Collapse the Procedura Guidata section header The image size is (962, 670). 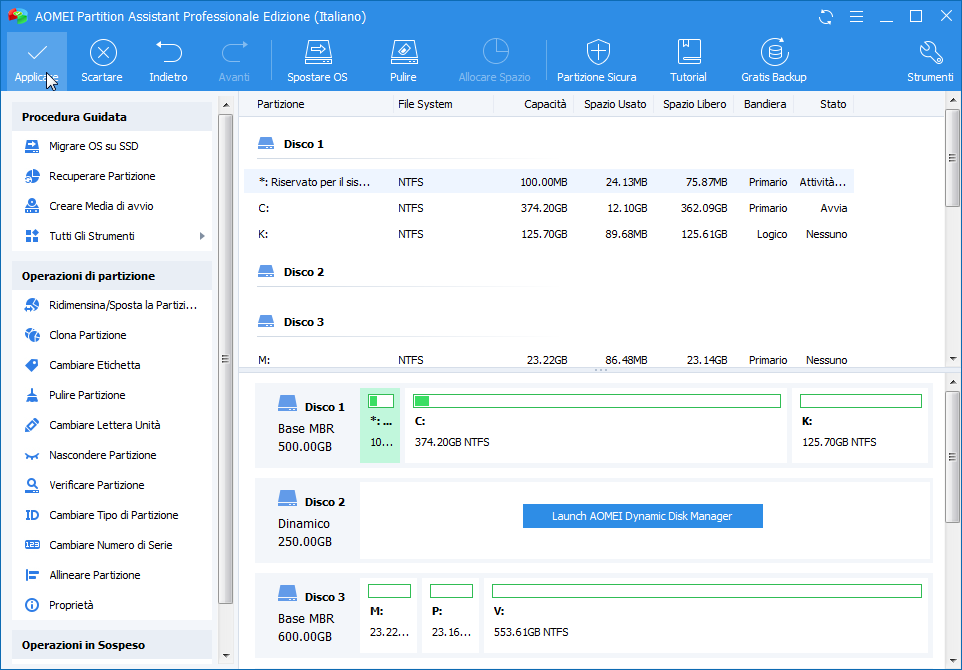(111, 117)
